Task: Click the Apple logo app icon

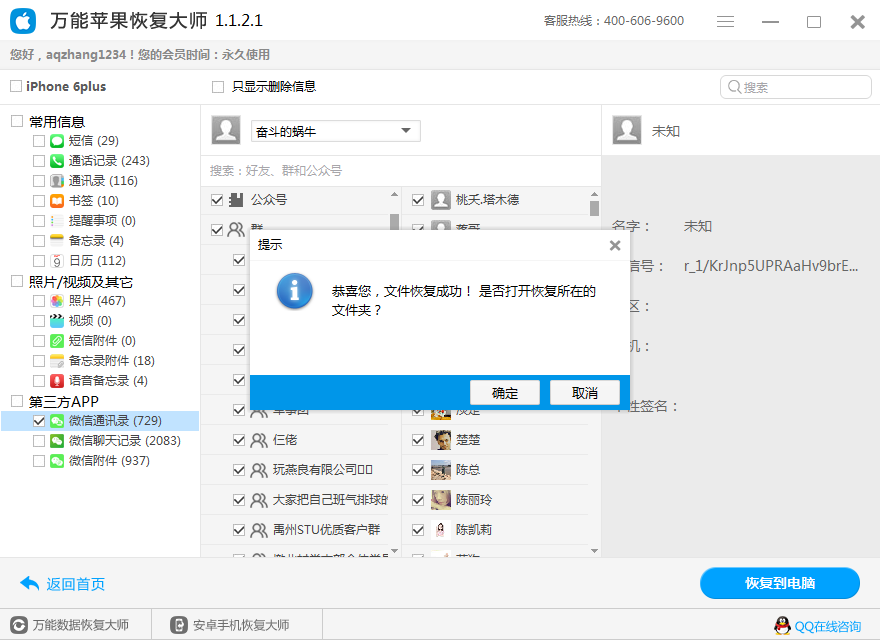Action: point(23,21)
